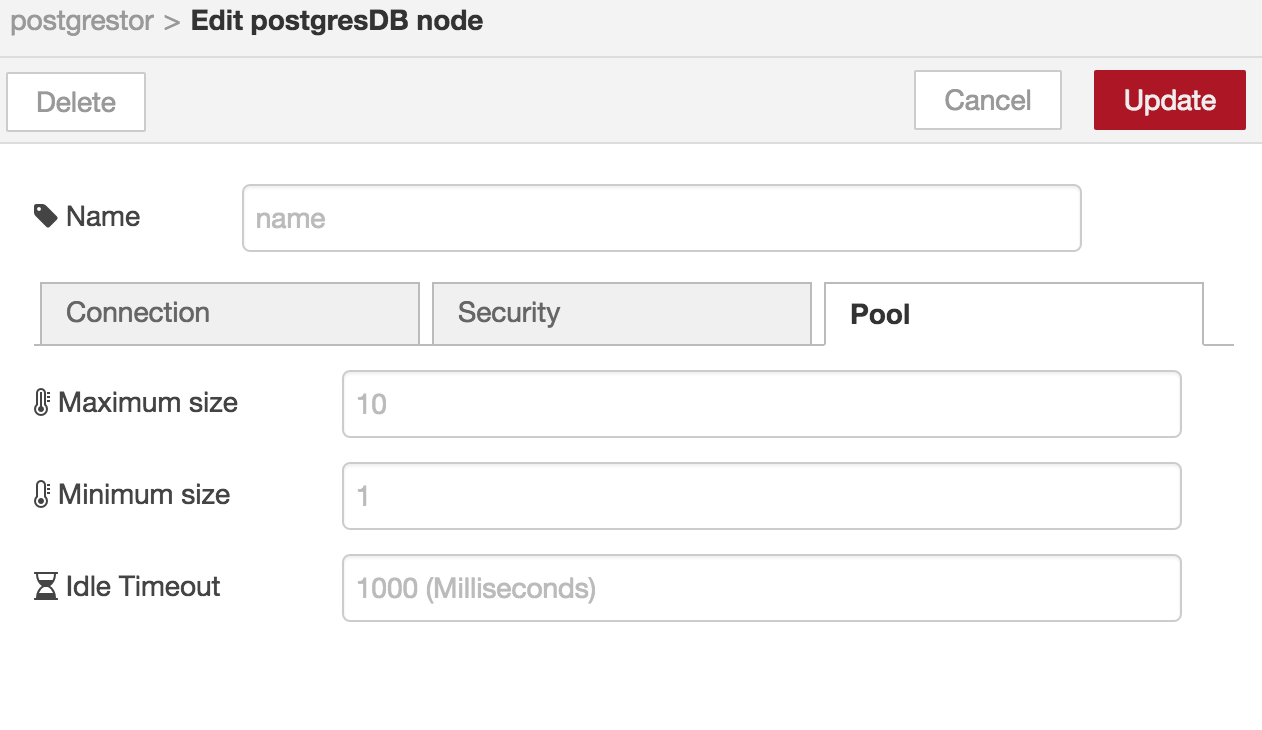Go back via the postgrestor breadcrumb

tap(82, 22)
